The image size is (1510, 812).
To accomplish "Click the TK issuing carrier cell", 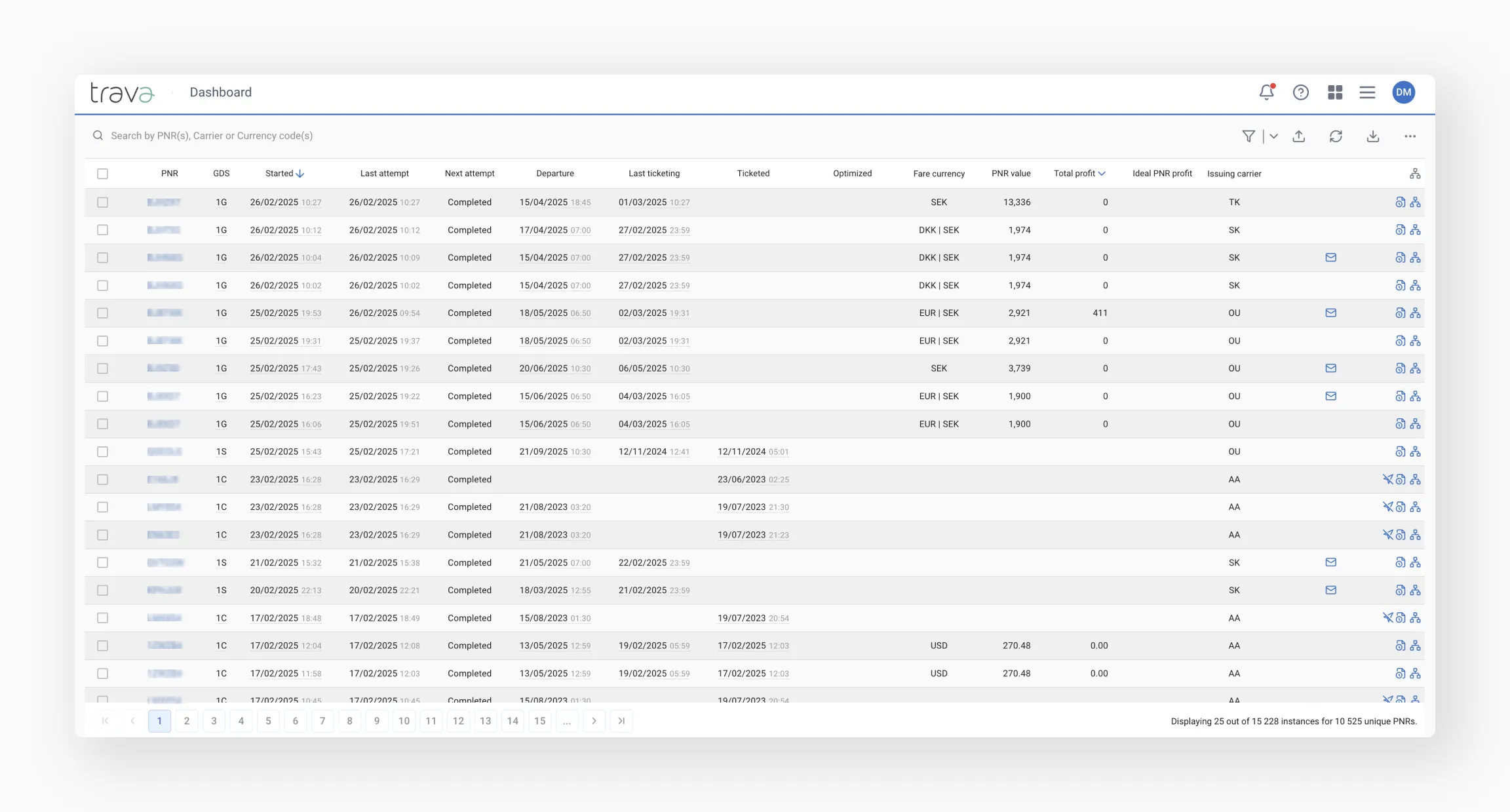I will coord(1234,203).
